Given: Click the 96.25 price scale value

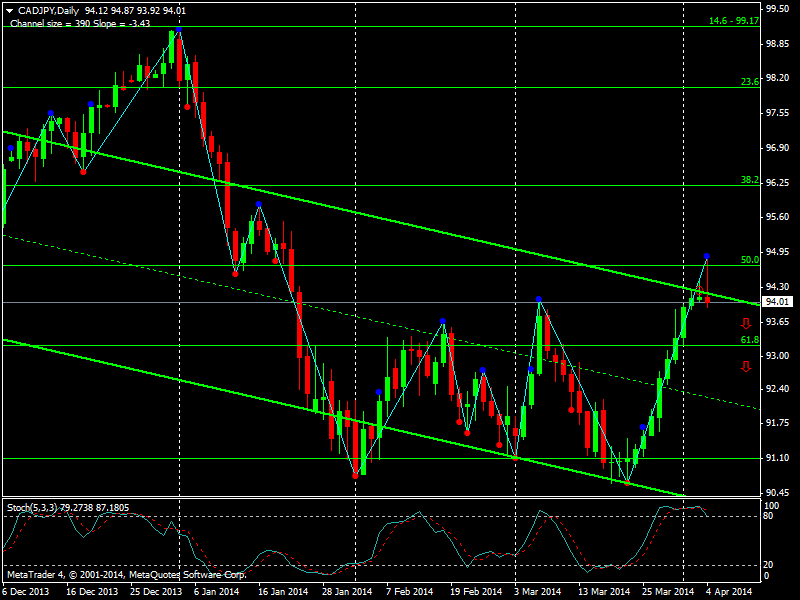Looking at the screenshot, I should [x=778, y=182].
